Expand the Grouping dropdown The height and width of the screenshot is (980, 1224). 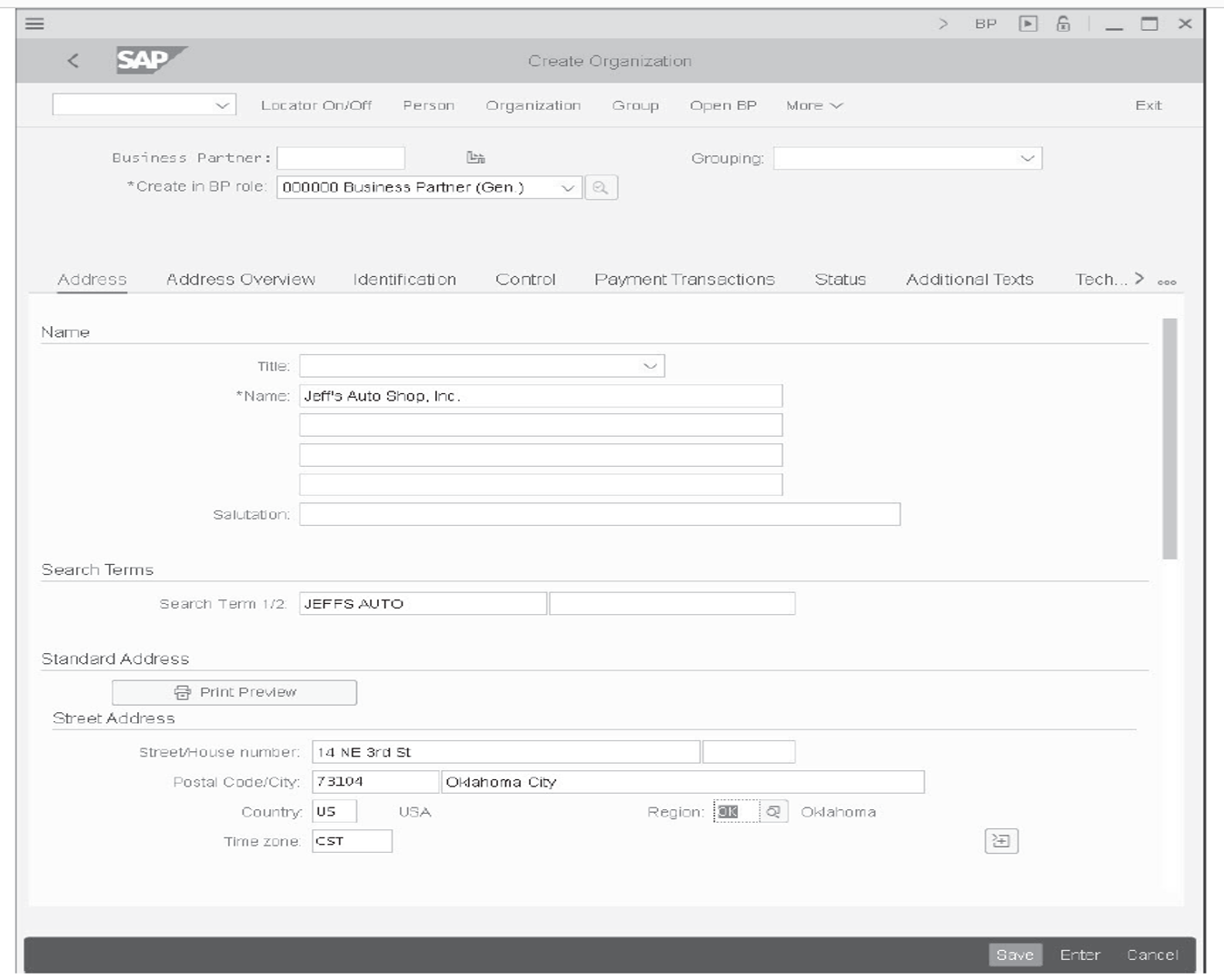(1027, 159)
